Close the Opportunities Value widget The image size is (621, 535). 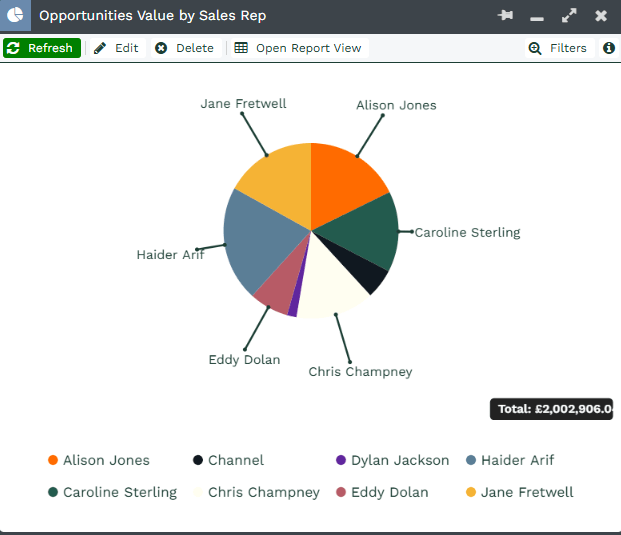pyautogui.click(x=601, y=16)
